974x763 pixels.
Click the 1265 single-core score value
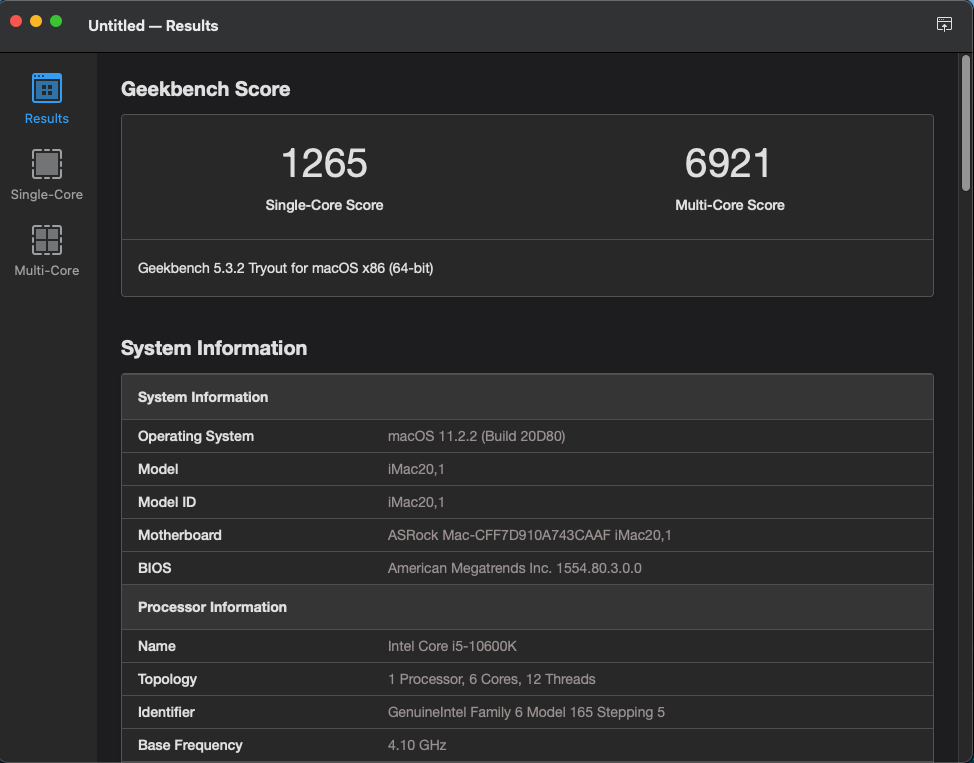pyautogui.click(x=324, y=163)
